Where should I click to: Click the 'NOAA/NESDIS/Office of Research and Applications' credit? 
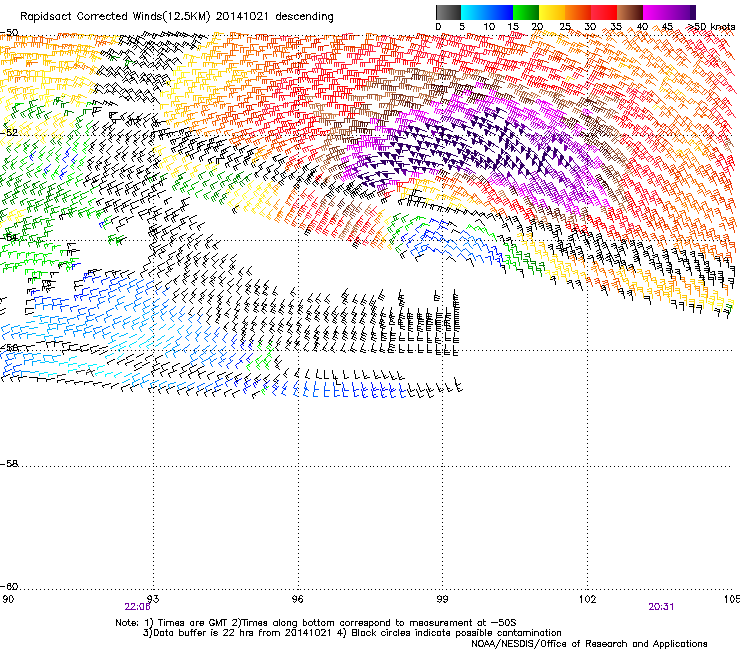pyautogui.click(x=589, y=644)
